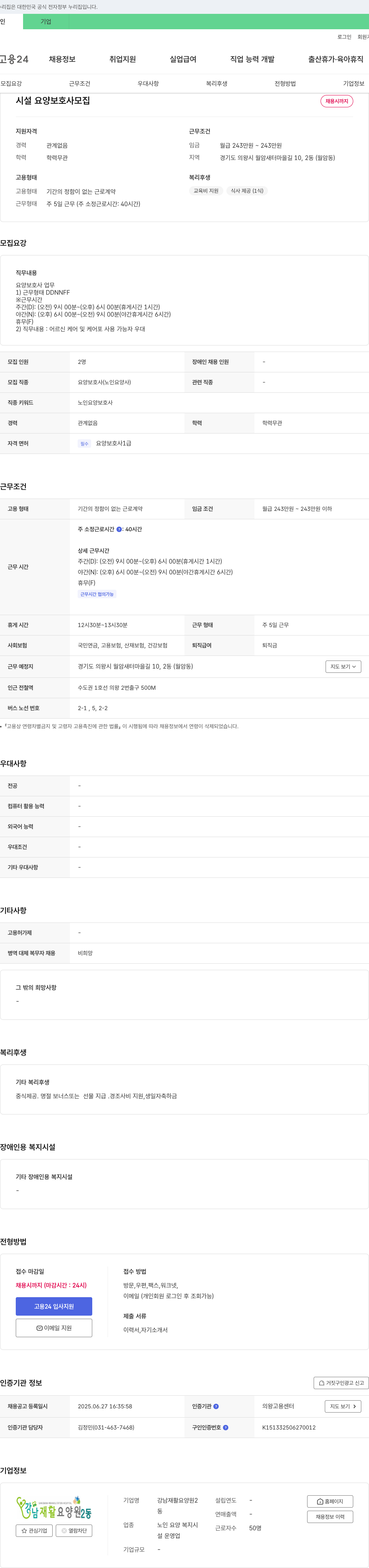Click the 채용시까지 status badge

pyautogui.click(x=337, y=101)
